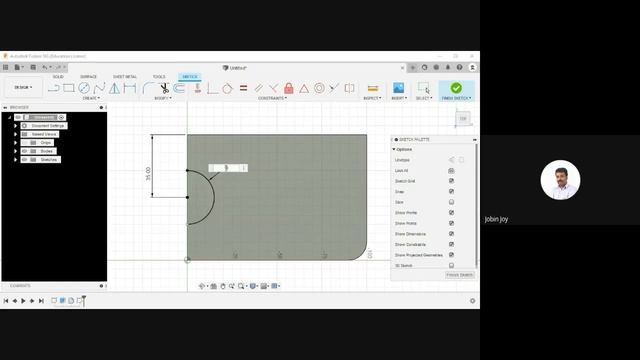Open the user profile avatar
This screenshot has width=640, height=360.
click(472, 67)
